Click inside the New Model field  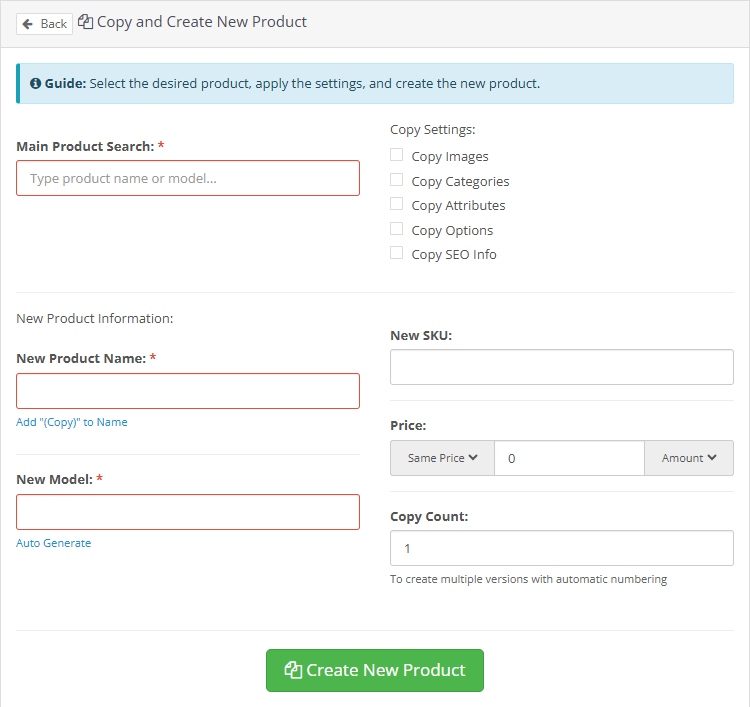(x=188, y=512)
